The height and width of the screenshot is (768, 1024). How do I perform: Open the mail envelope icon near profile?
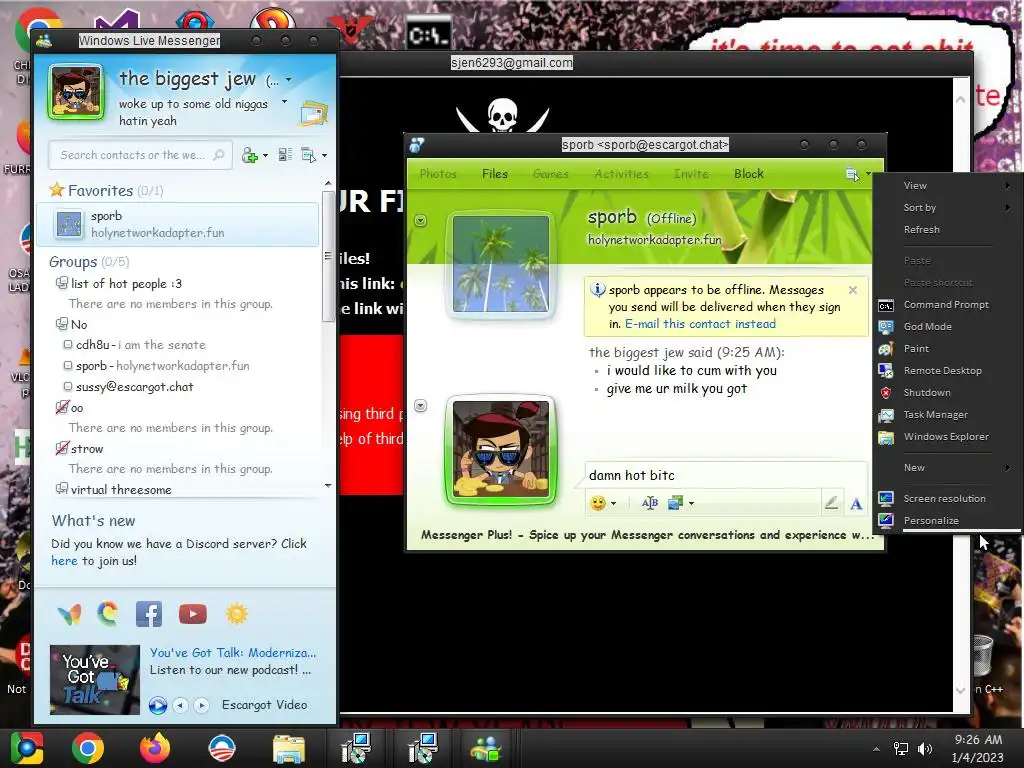pyautogui.click(x=314, y=113)
